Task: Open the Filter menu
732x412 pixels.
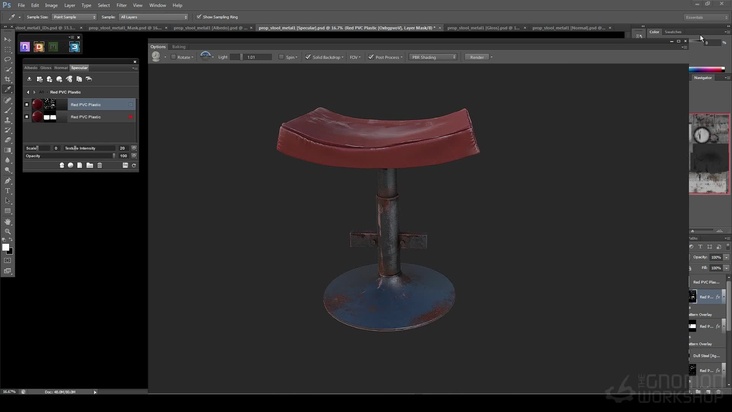Action: point(121,5)
